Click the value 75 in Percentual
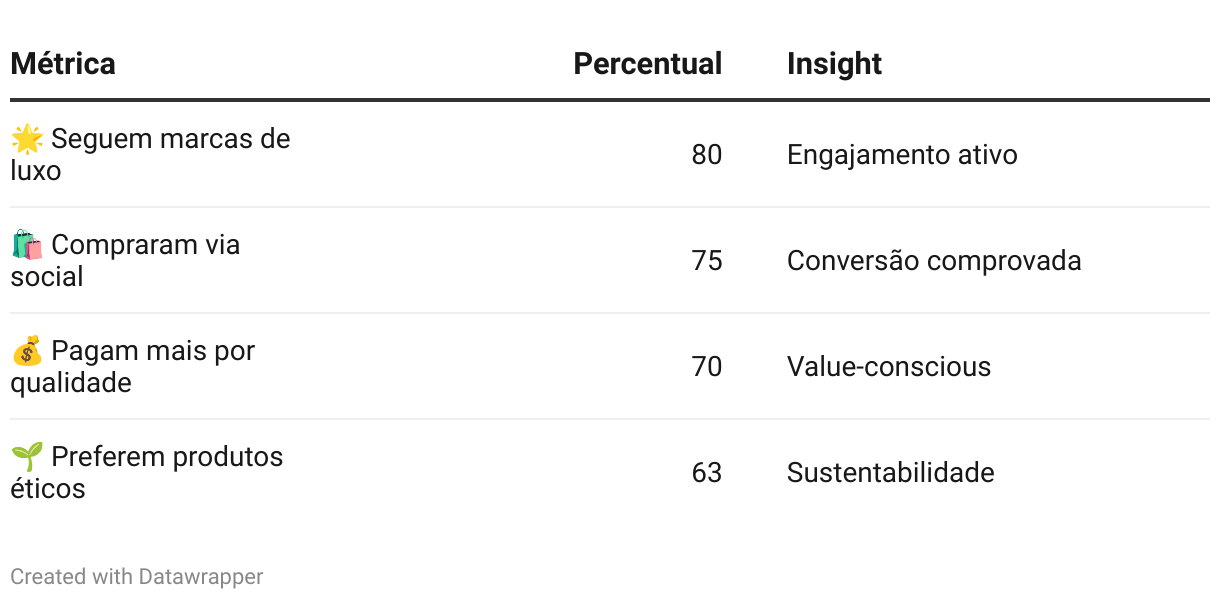The width and height of the screenshot is (1220, 600). (706, 261)
